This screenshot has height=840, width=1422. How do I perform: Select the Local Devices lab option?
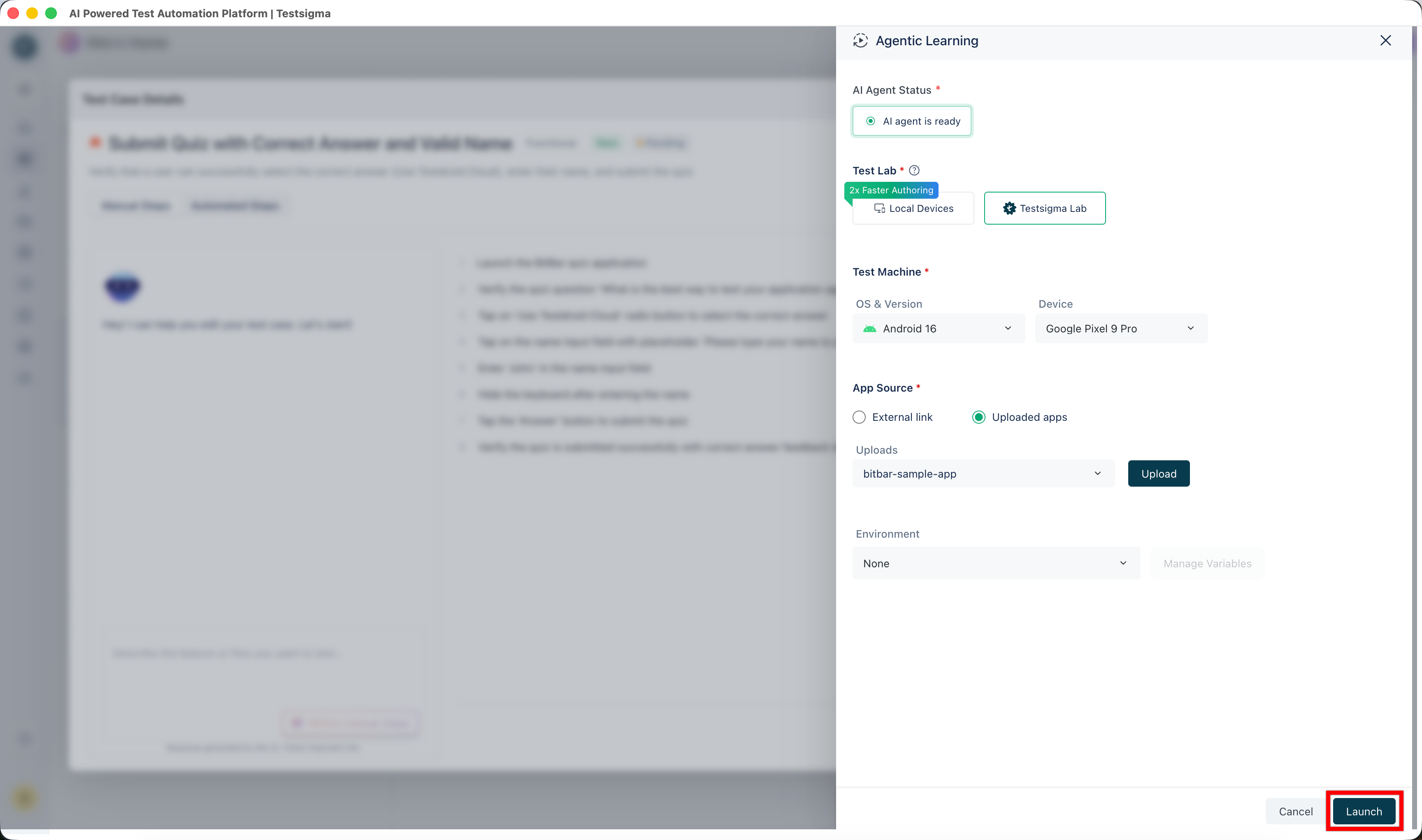tap(913, 208)
